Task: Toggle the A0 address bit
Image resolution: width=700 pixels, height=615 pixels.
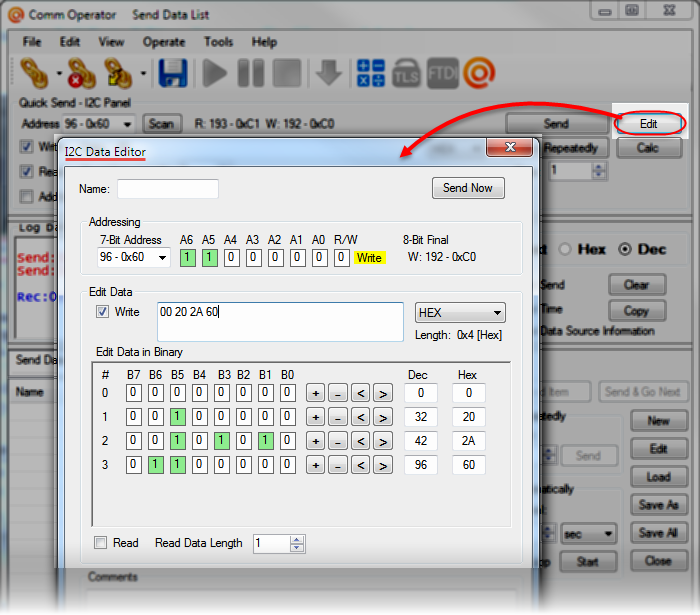Action: pos(319,258)
